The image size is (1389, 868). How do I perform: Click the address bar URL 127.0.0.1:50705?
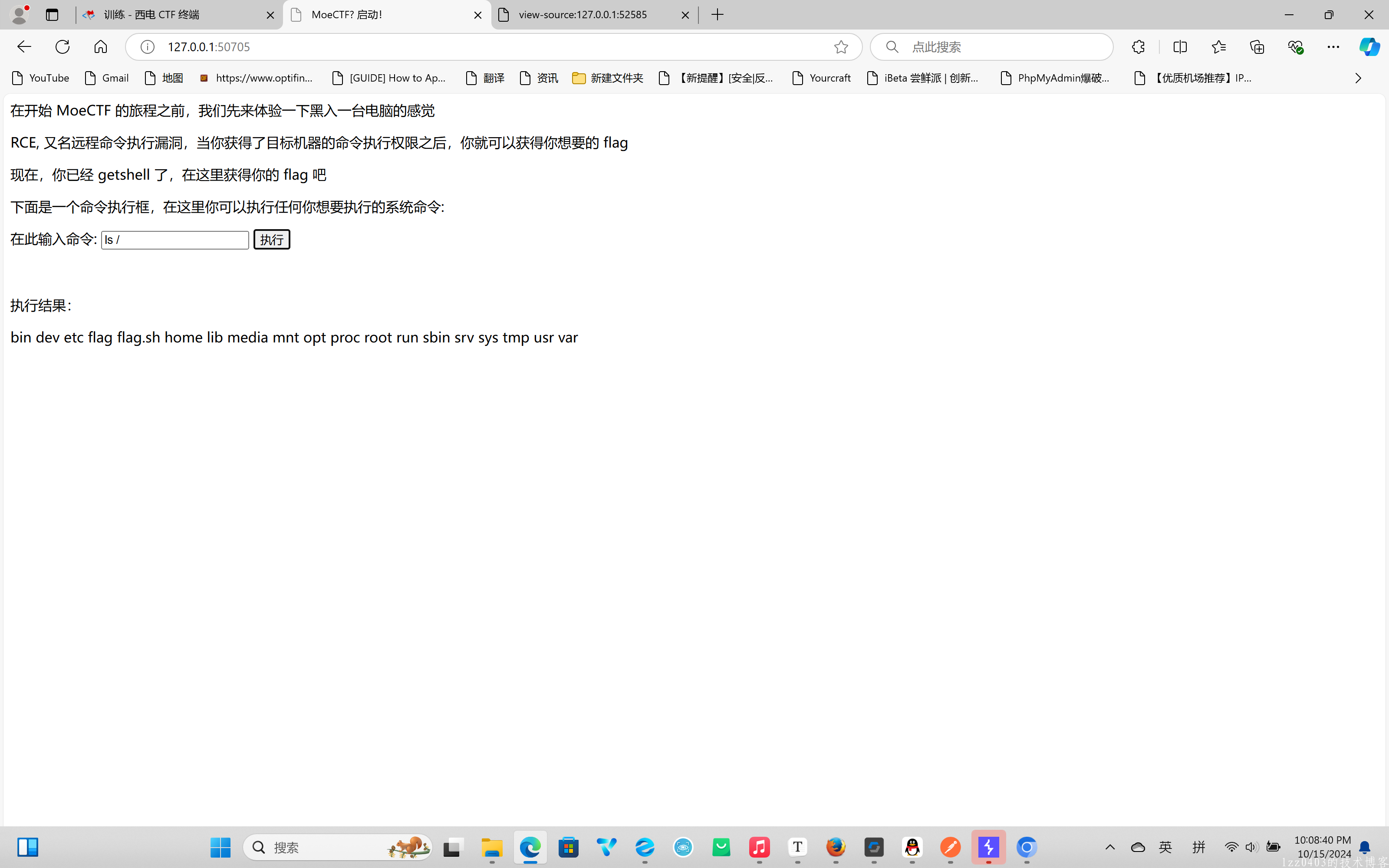(209, 46)
